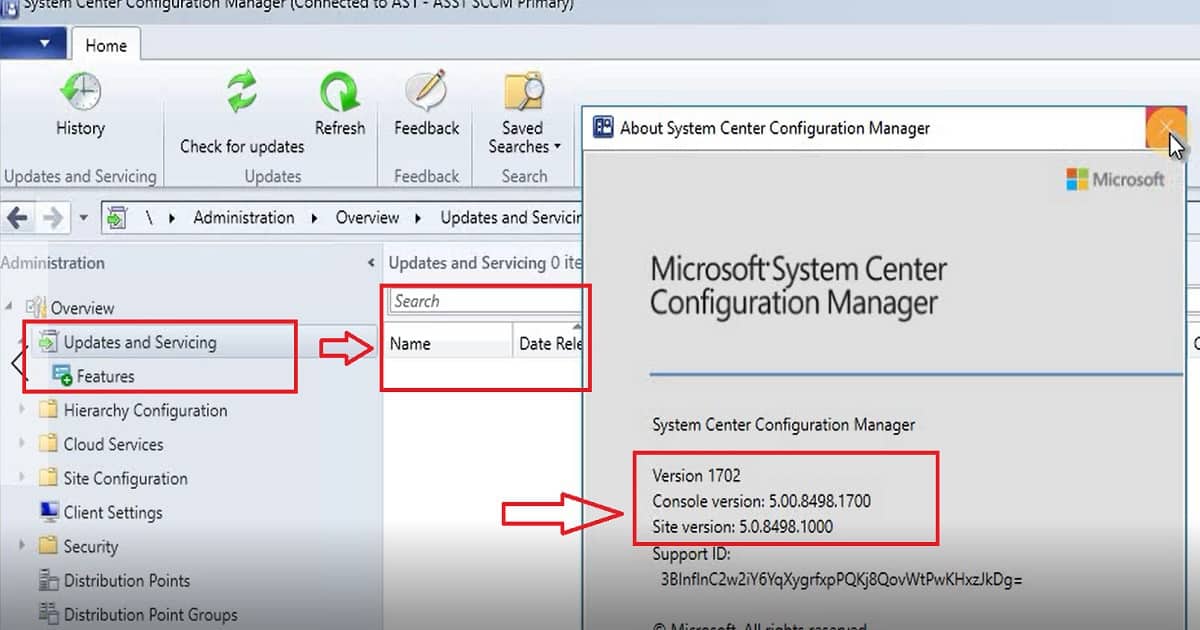Click the About dialog title icon
Viewport: 1200px width, 630px height.
tap(603, 127)
